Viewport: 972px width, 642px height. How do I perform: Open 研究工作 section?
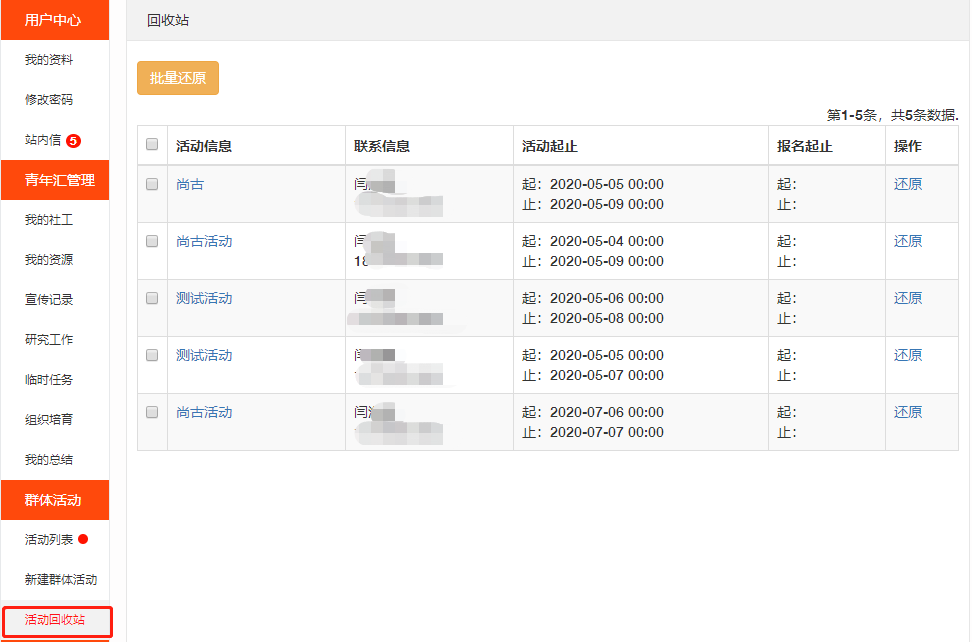[49, 340]
